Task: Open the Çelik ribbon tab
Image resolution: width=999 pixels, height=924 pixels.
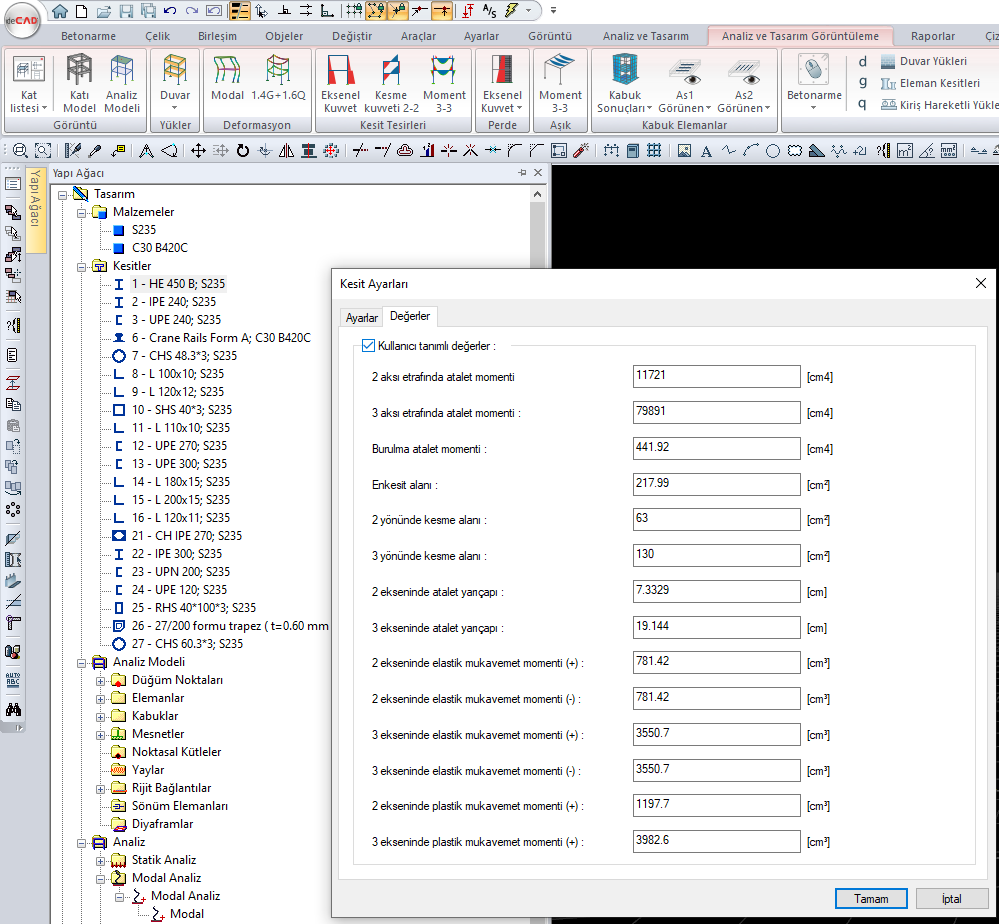Action: pos(157,36)
